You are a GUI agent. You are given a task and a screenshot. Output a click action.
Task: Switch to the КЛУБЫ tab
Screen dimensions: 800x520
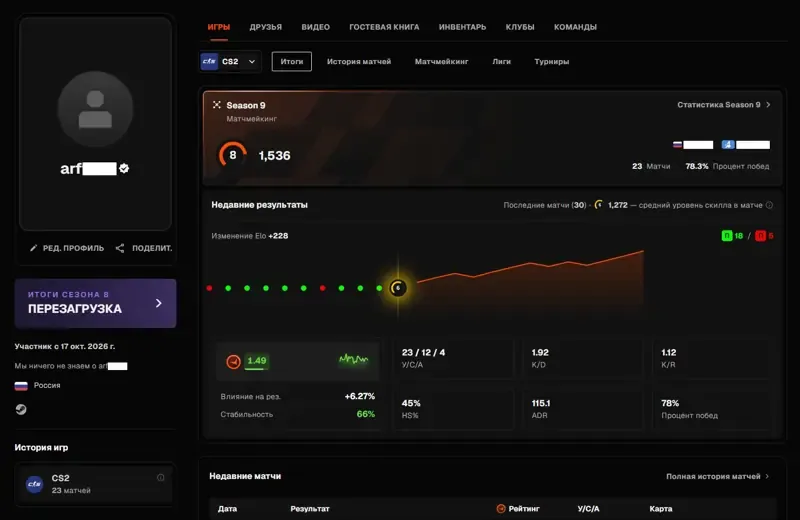tap(520, 27)
